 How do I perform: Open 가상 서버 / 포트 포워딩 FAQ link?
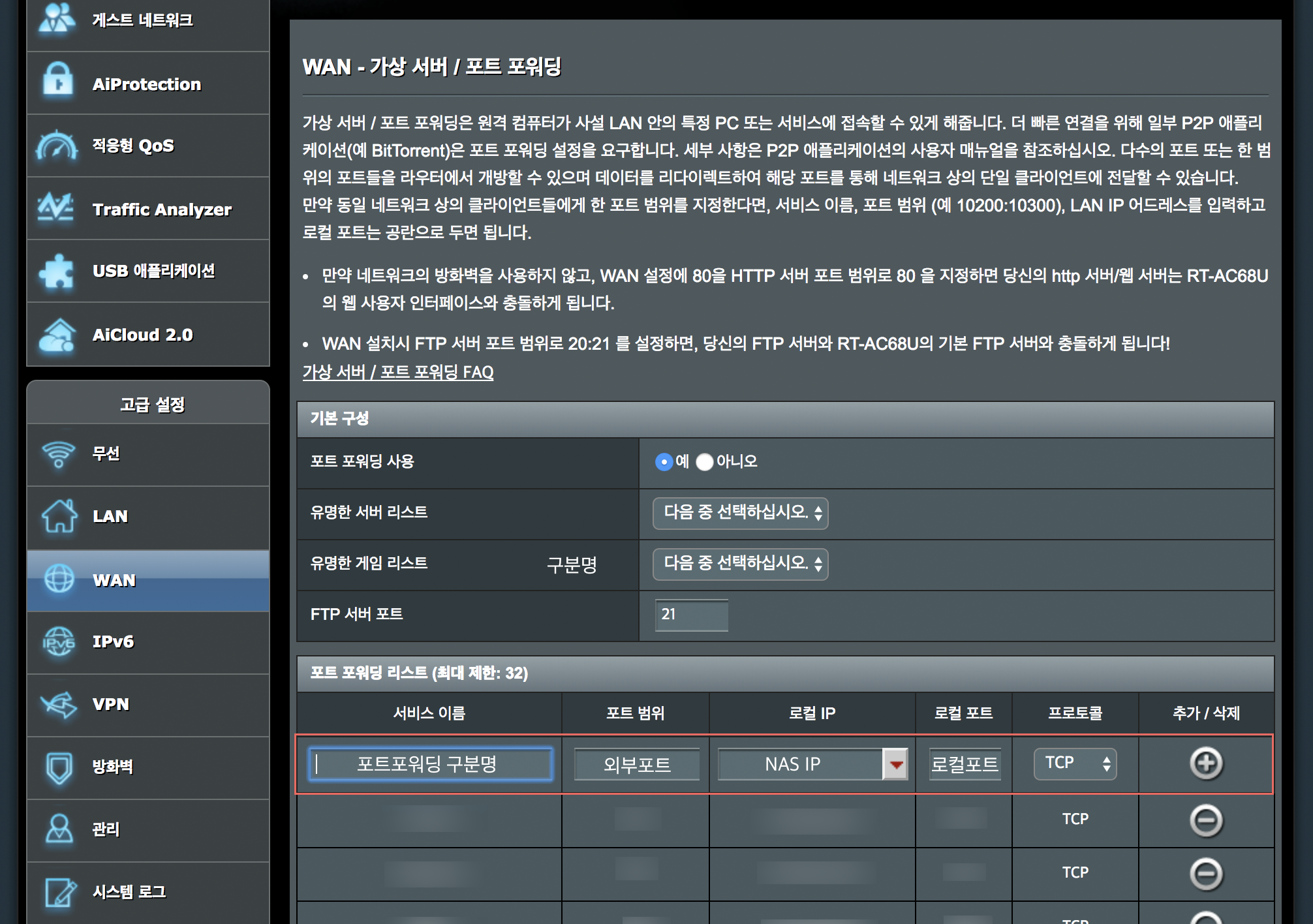coord(398,372)
